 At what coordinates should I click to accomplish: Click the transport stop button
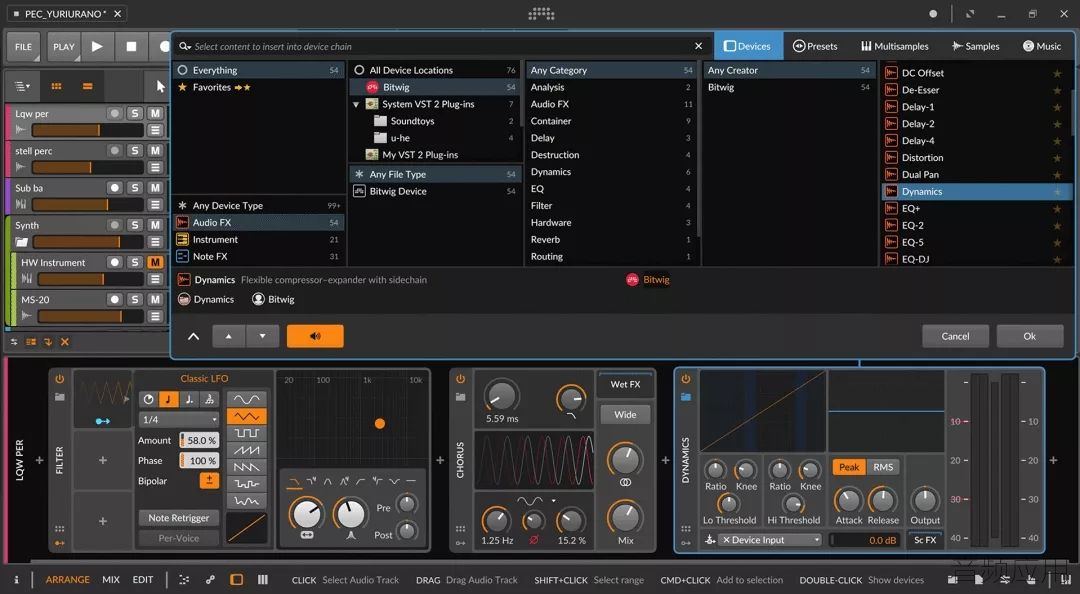point(131,46)
